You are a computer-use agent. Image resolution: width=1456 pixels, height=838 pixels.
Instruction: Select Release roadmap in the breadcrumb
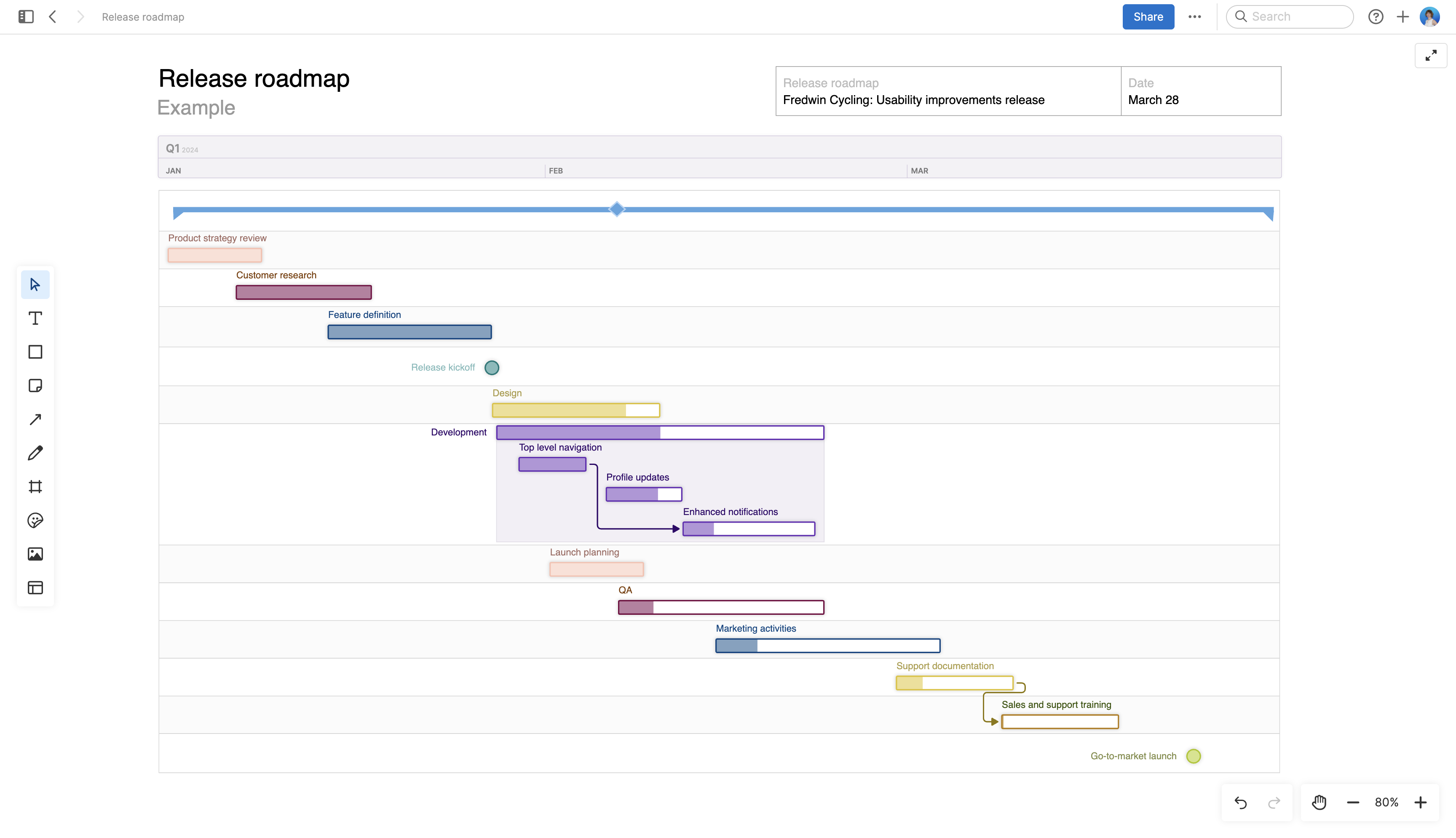[142, 17]
